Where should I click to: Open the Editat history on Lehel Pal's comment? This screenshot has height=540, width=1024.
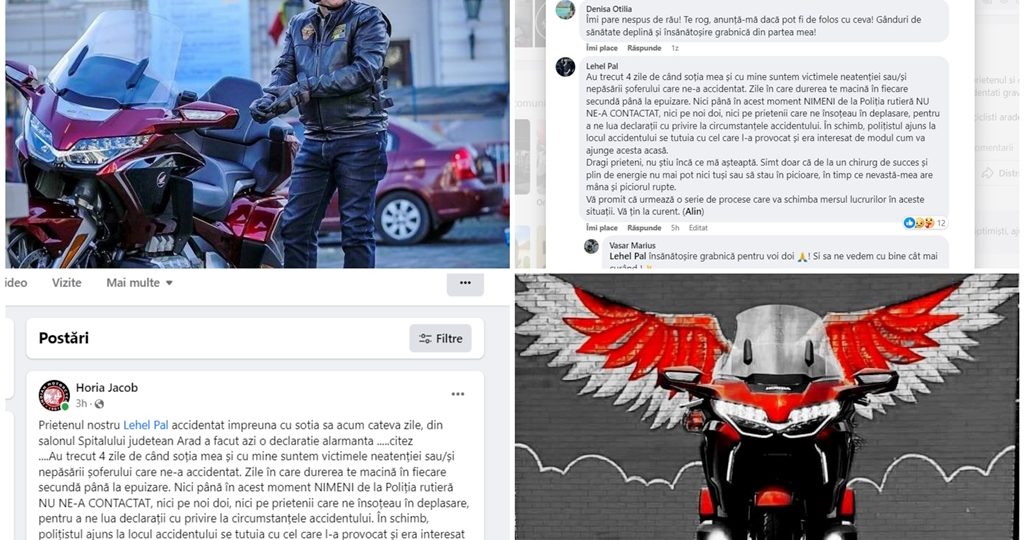click(x=698, y=228)
